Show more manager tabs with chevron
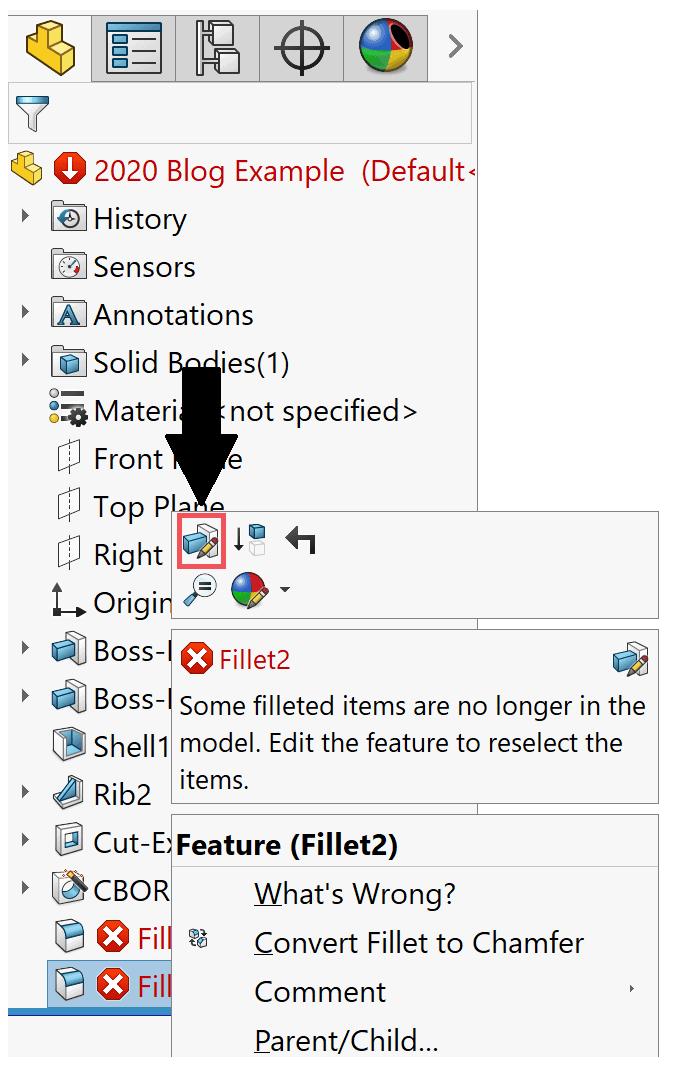Image resolution: width=698 pixels, height=1069 pixels. coord(455,47)
